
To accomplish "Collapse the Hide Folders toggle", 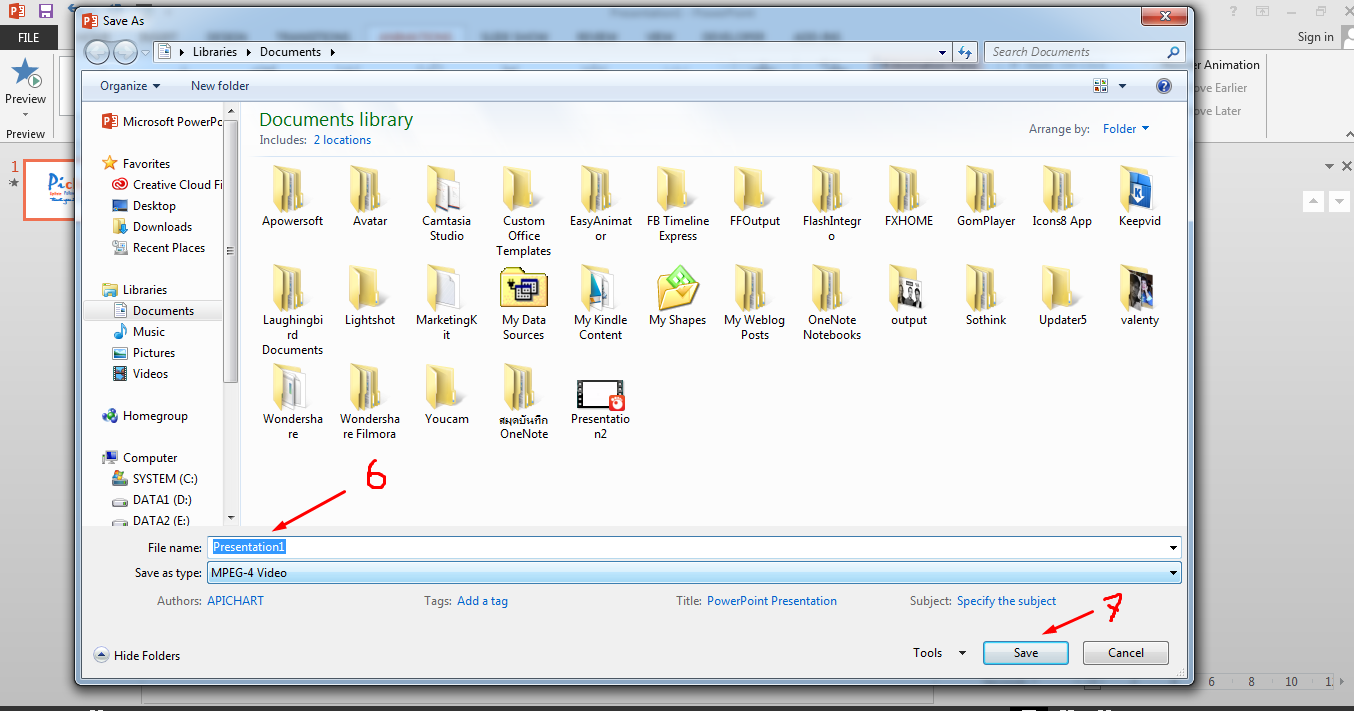I will (x=137, y=656).
